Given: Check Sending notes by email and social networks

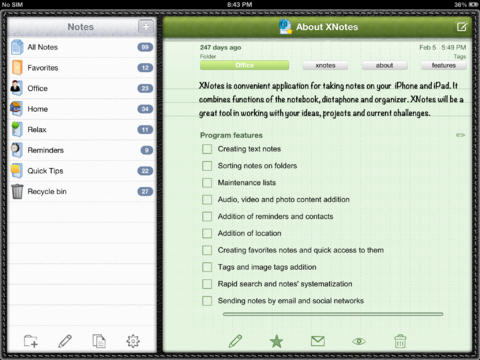Looking at the screenshot, I should click(207, 301).
